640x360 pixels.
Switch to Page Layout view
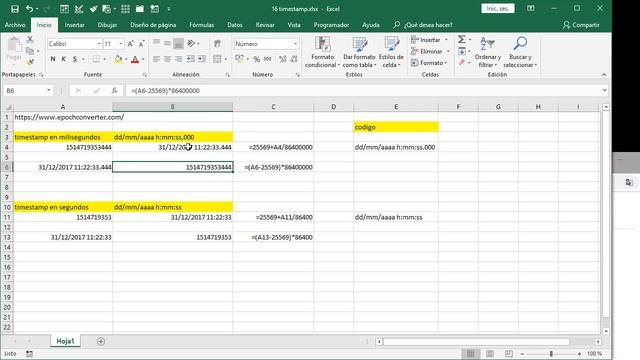[x=490, y=353]
